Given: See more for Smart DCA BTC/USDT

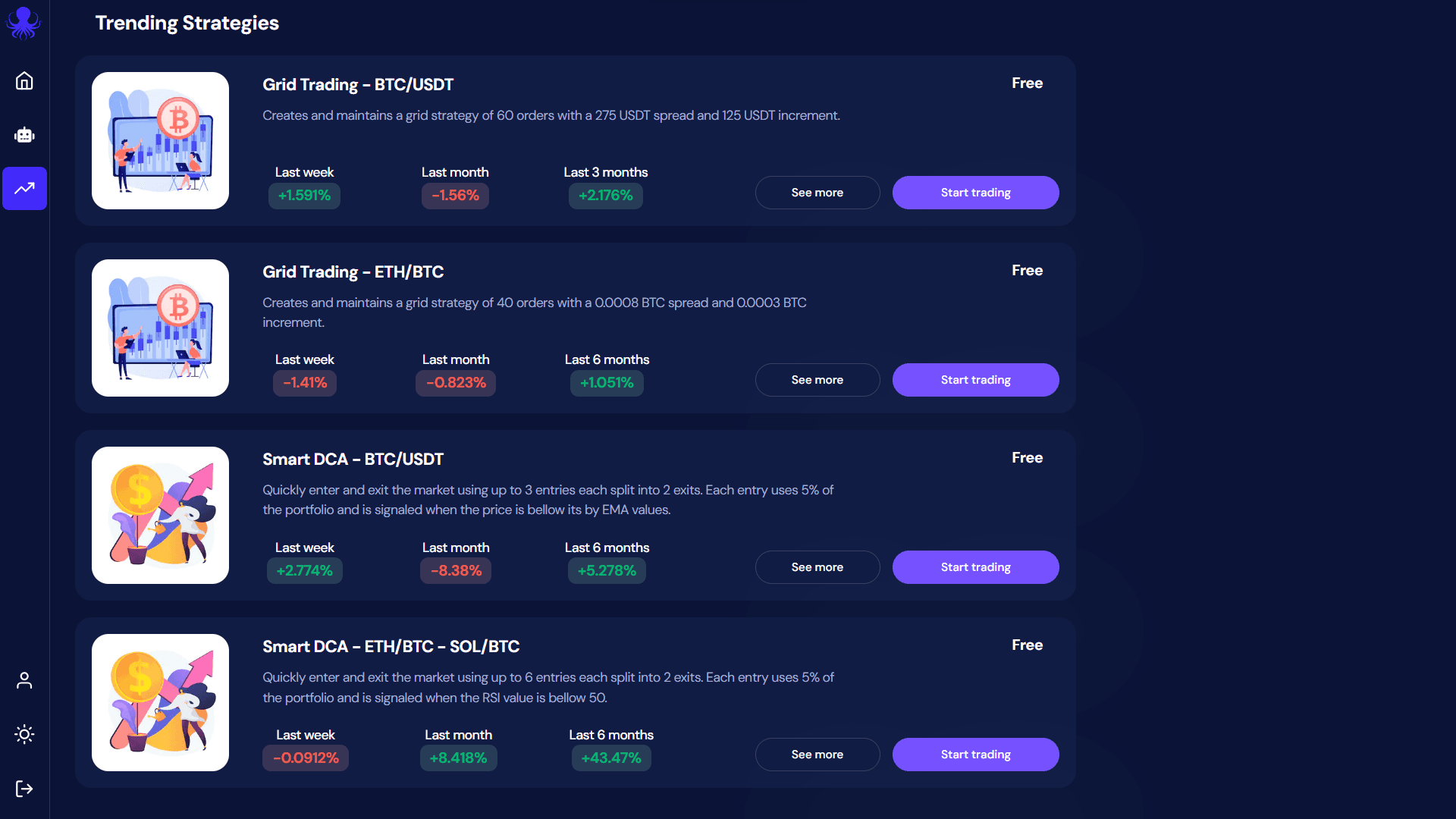Looking at the screenshot, I should point(817,567).
